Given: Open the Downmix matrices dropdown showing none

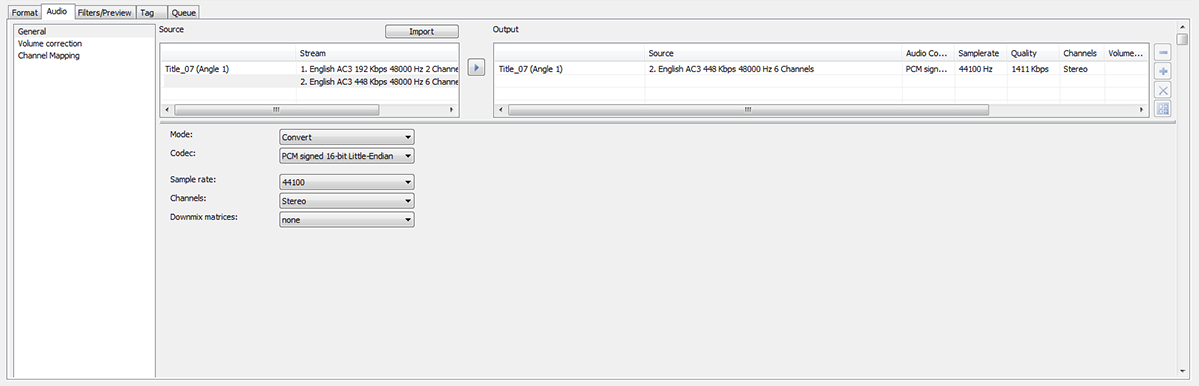Looking at the screenshot, I should tap(347, 220).
